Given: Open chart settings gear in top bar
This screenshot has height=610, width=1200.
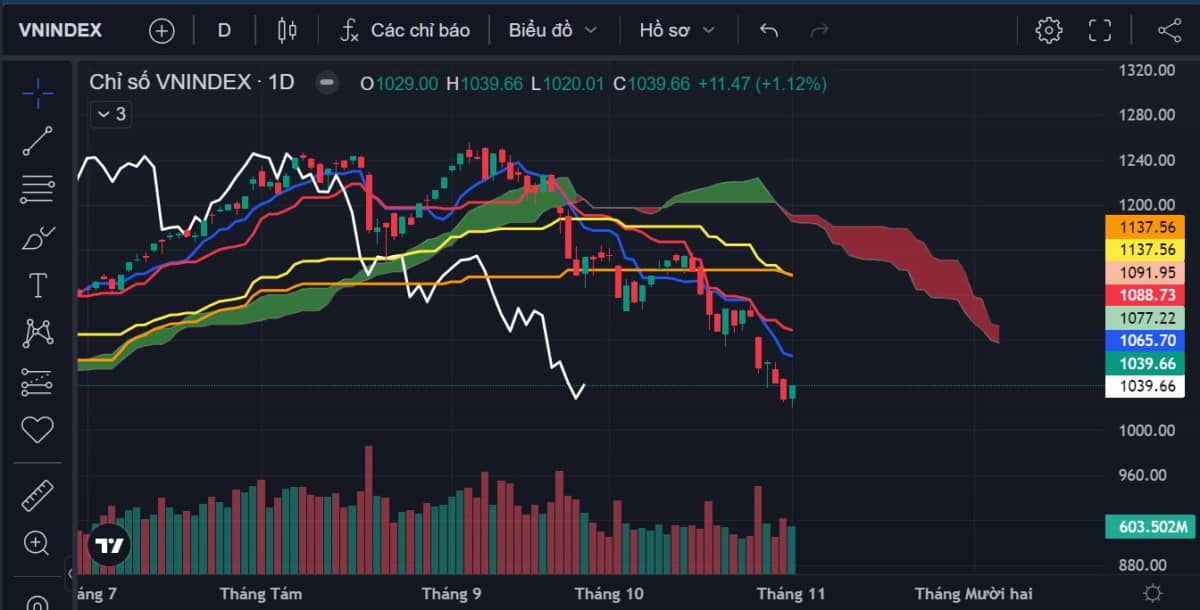Looking at the screenshot, I should pos(1048,30).
